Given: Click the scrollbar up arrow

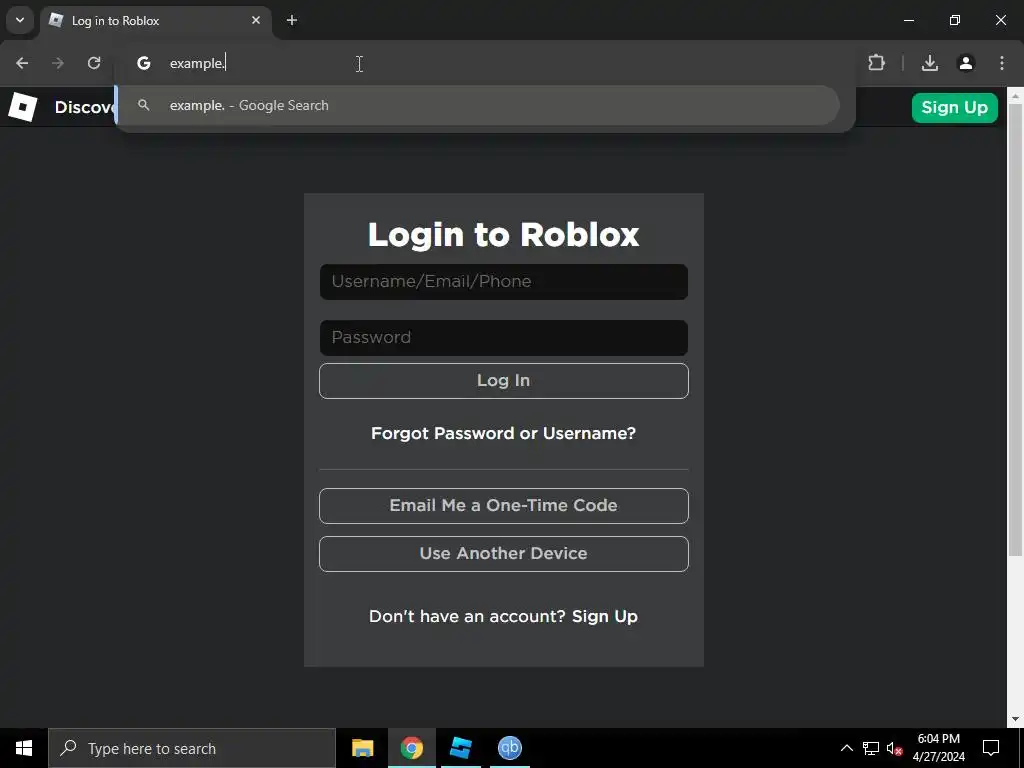Looking at the screenshot, I should [x=1015, y=95].
